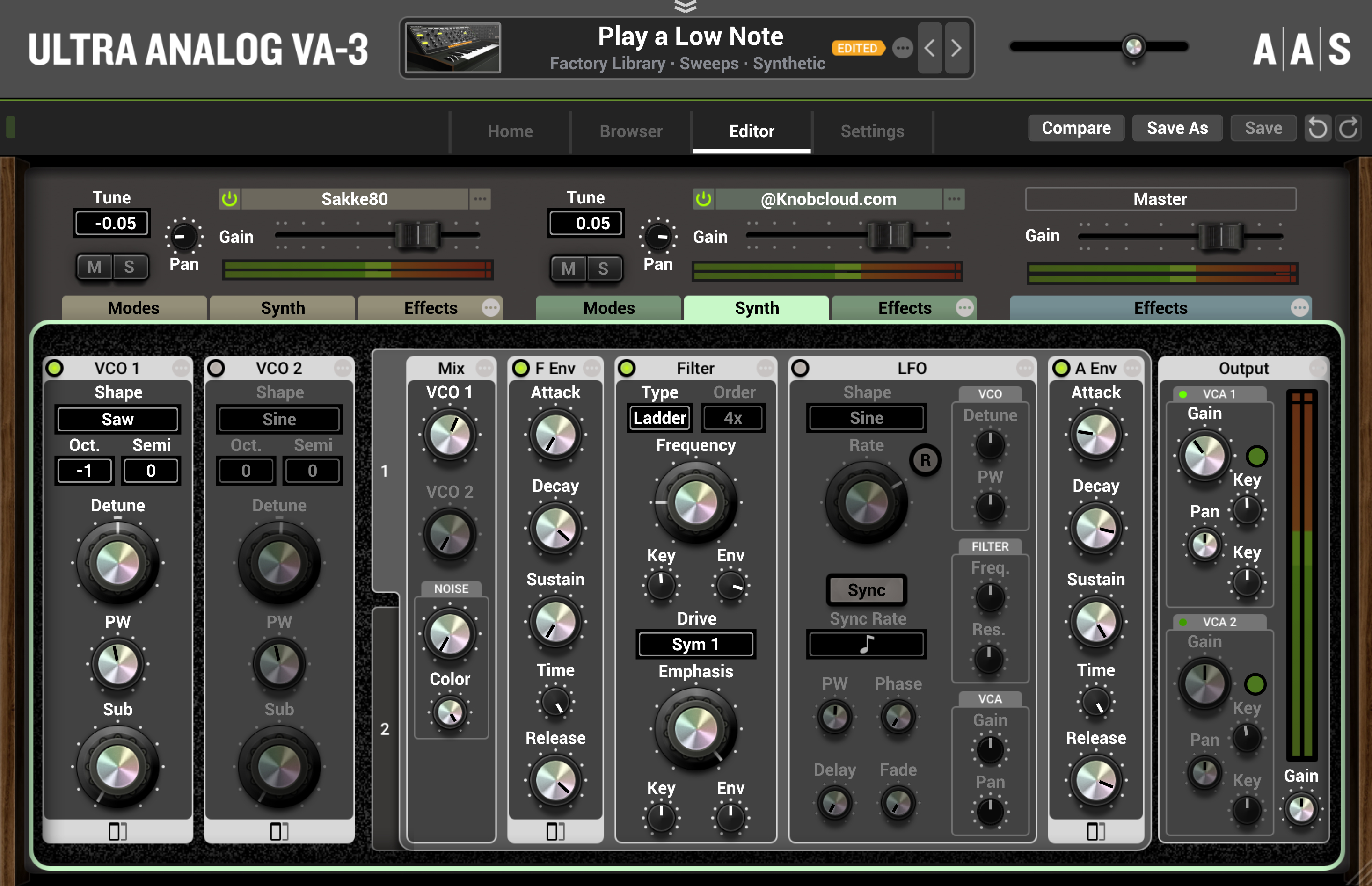Image resolution: width=1372 pixels, height=886 pixels.
Task: Open the VCO 1 Shape selector showing Saw
Action: coord(117,419)
